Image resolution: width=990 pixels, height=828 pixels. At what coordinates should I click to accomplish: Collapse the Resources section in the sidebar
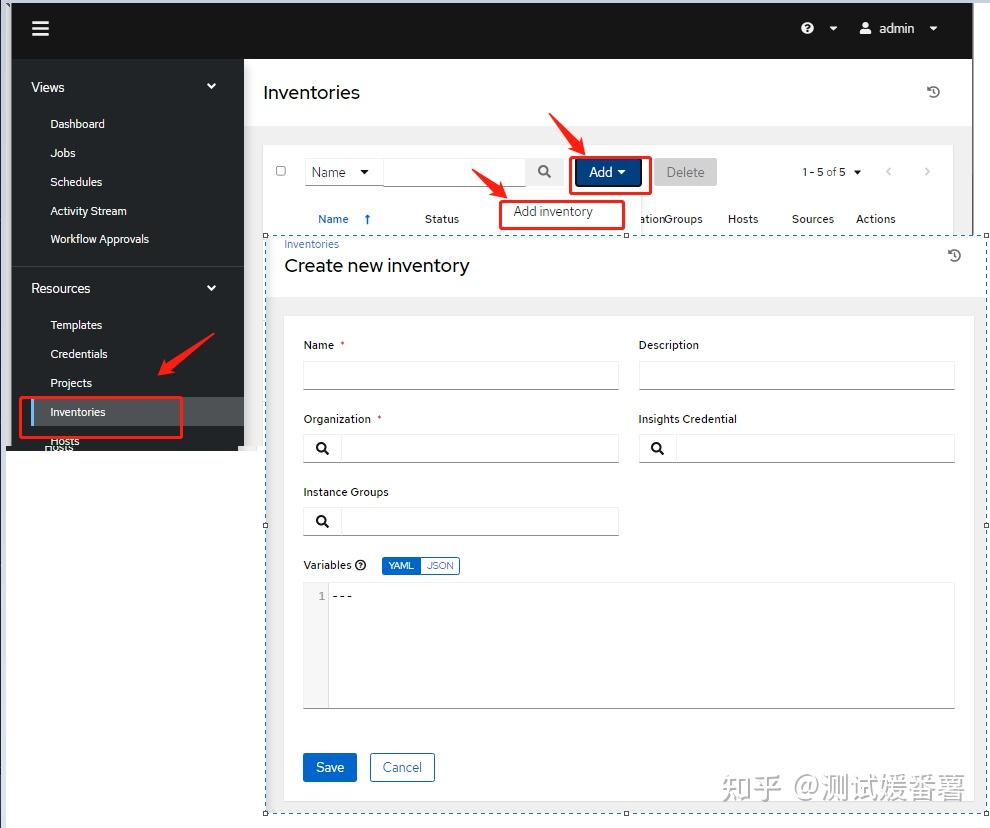pyautogui.click(x=210, y=288)
